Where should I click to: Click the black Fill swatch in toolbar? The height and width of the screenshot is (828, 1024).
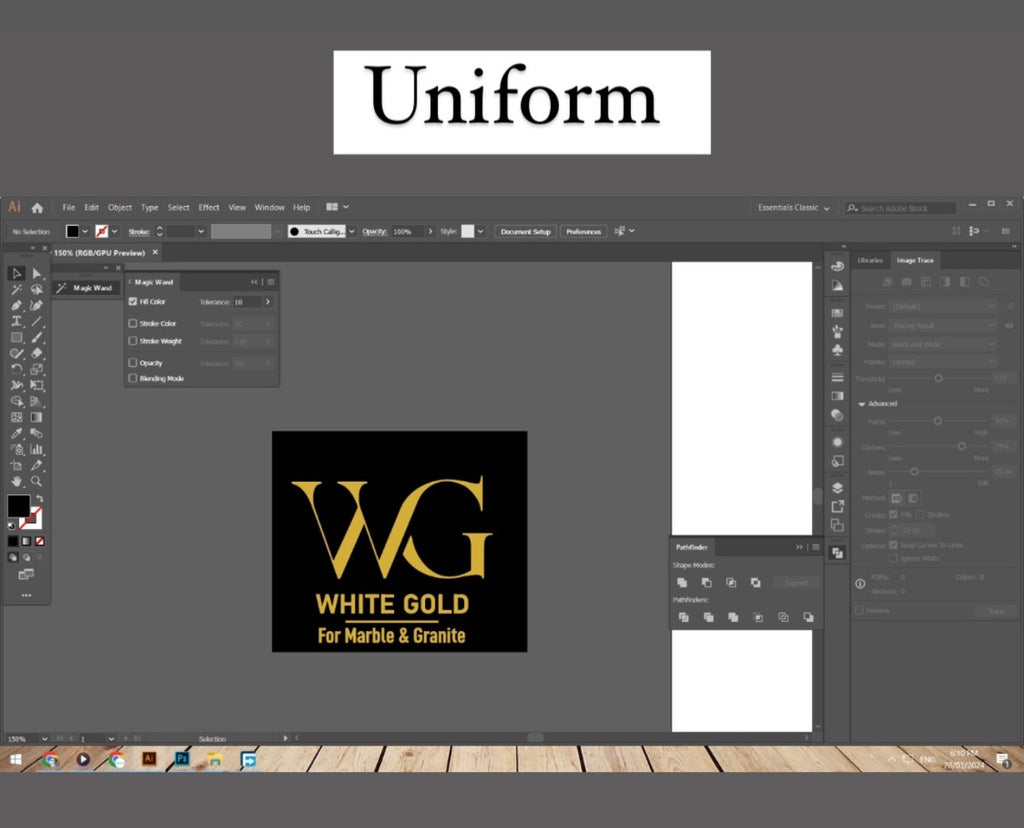[x=18, y=505]
